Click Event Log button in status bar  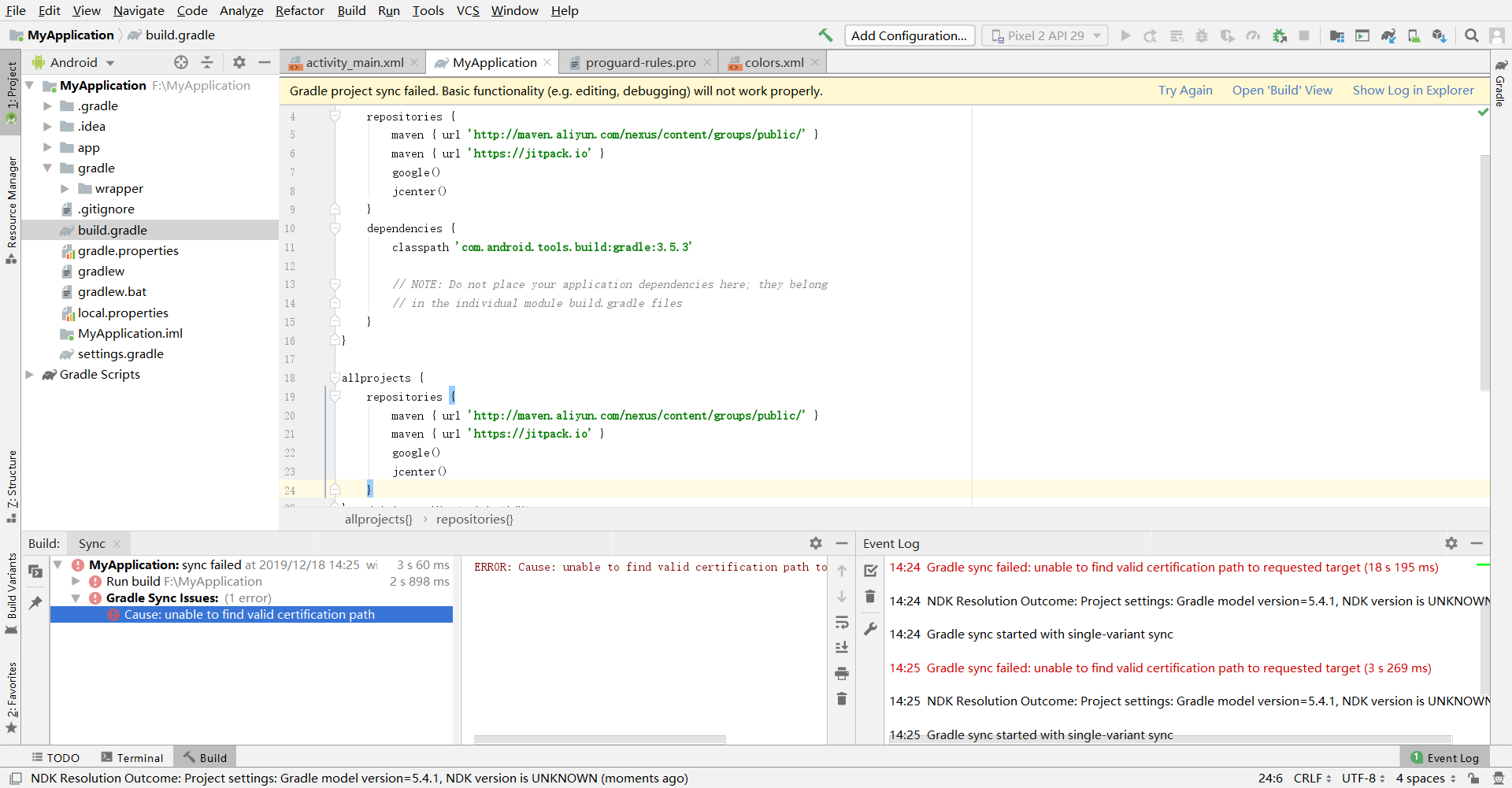[1445, 757]
